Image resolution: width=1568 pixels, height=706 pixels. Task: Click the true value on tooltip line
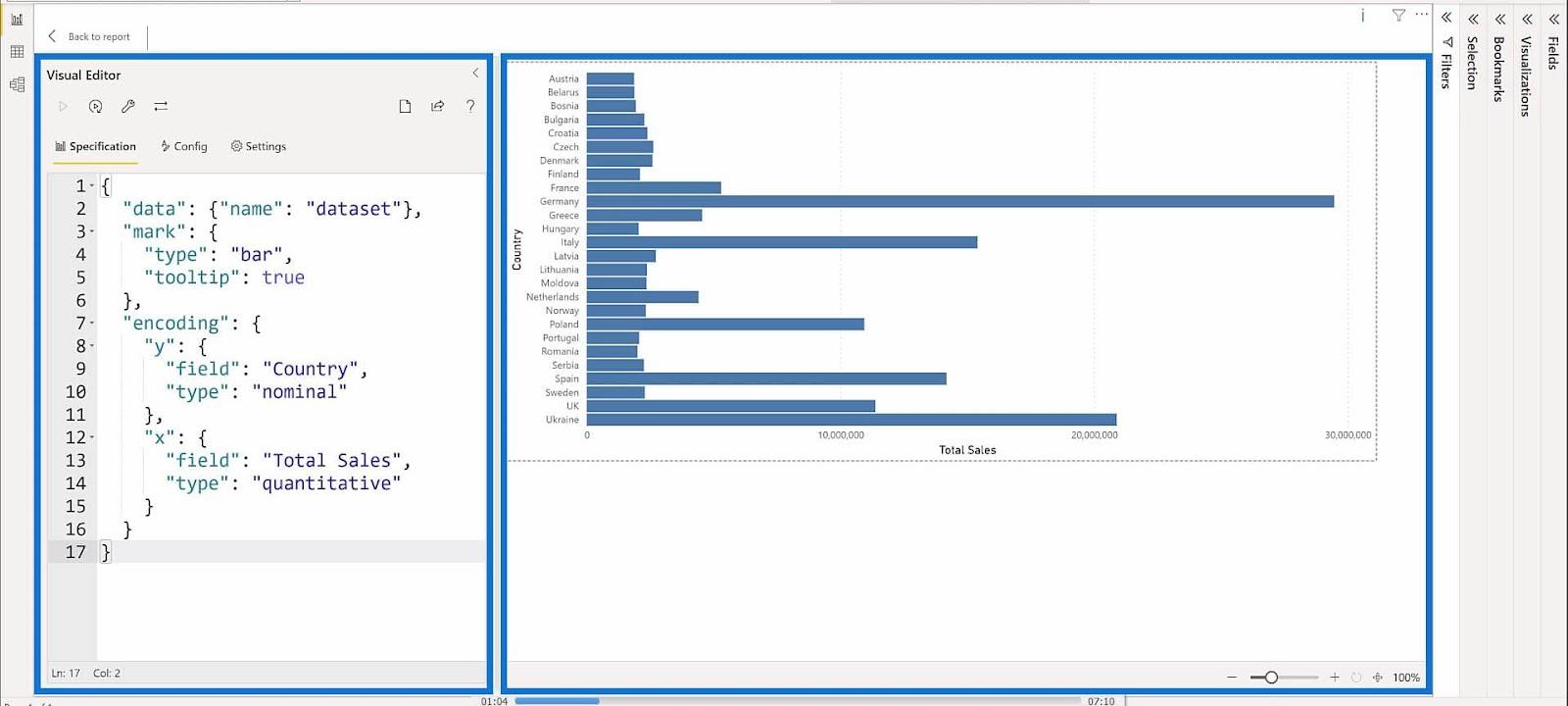point(283,277)
